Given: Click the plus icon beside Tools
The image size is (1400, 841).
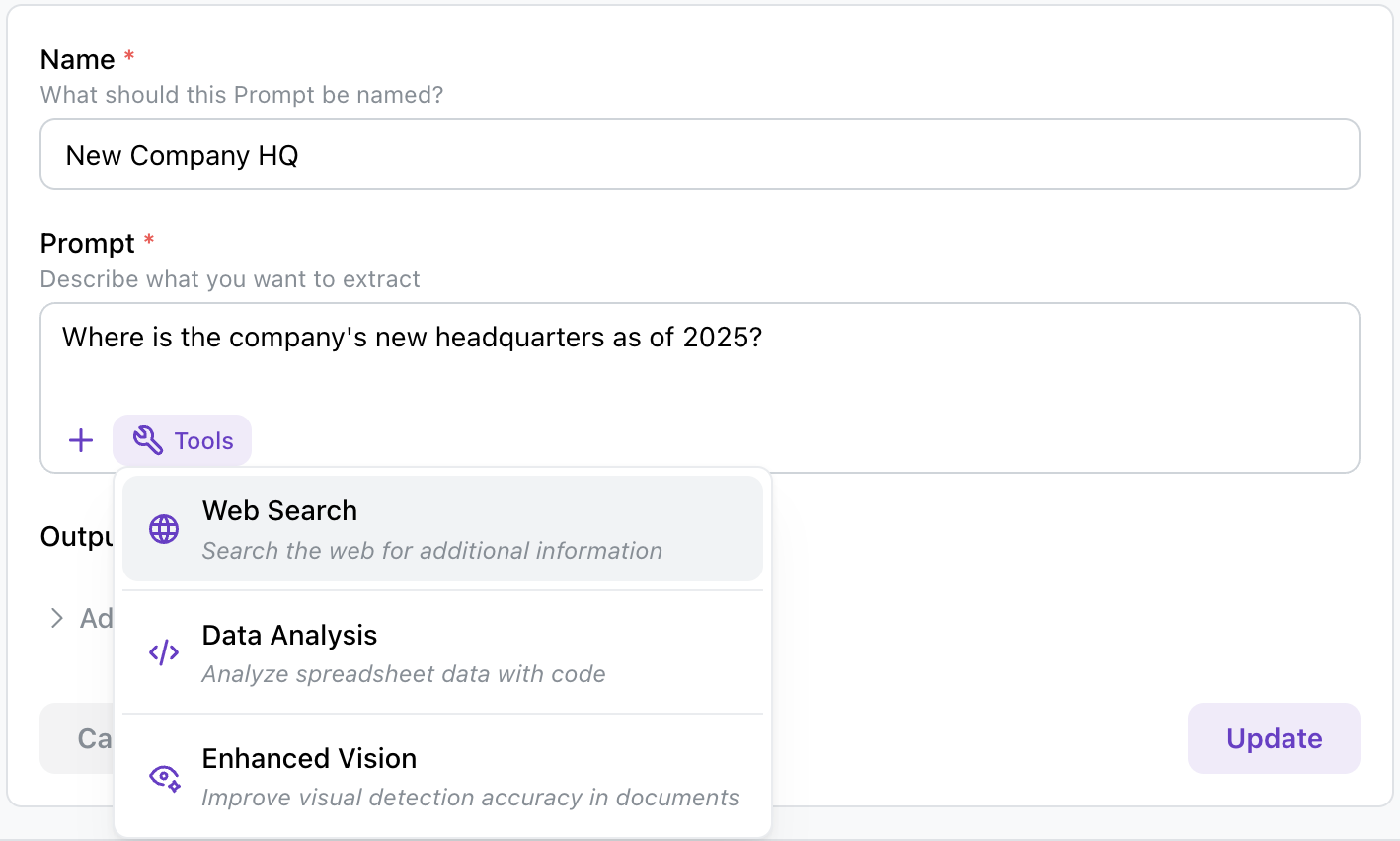Looking at the screenshot, I should 81,440.
